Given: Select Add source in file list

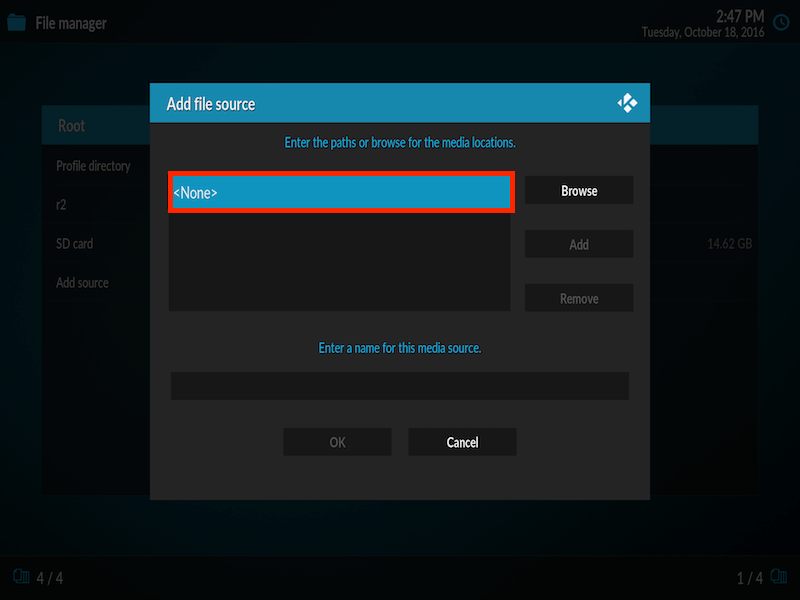Looking at the screenshot, I should (x=96, y=282).
